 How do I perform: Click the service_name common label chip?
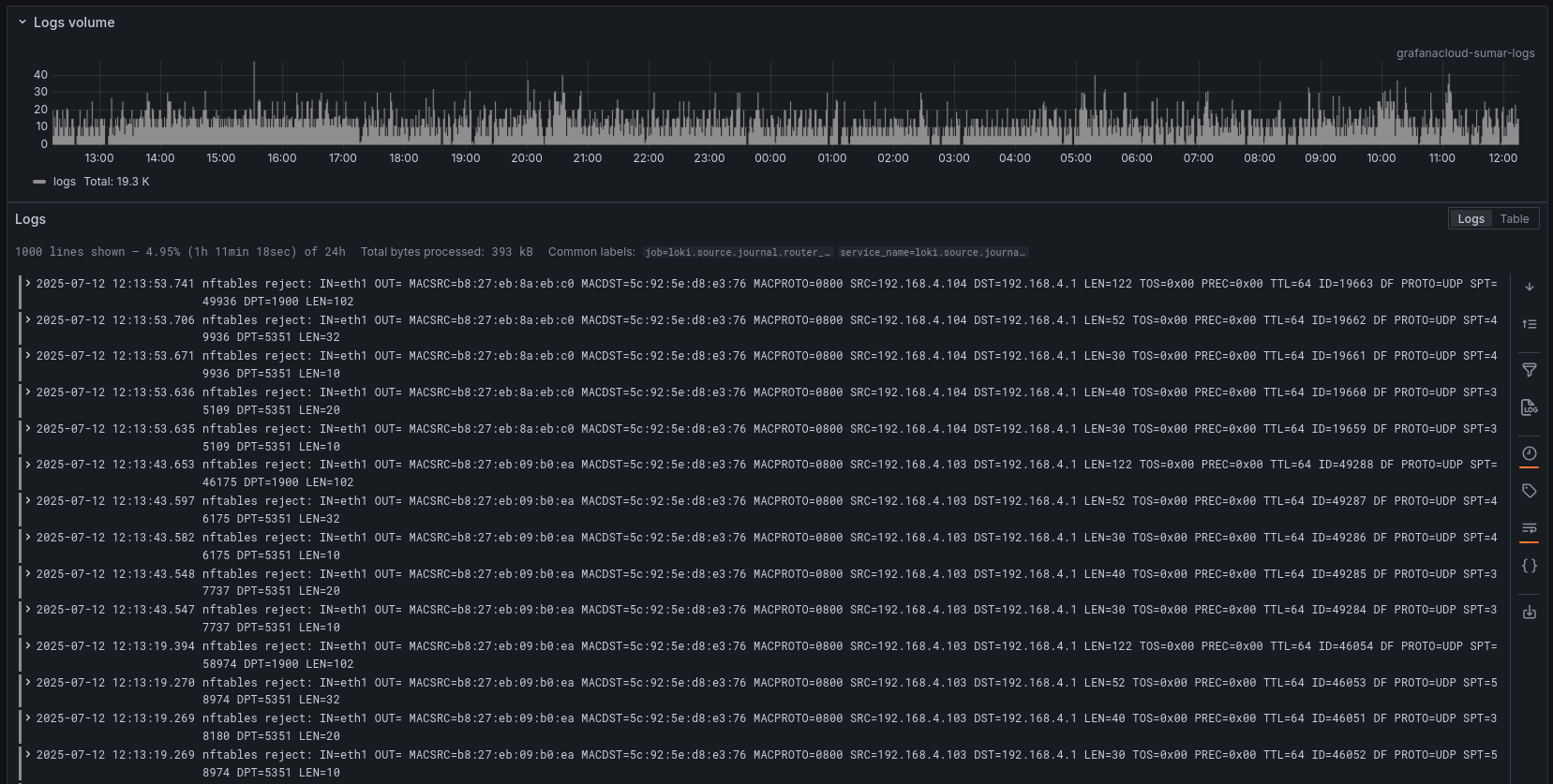point(933,253)
